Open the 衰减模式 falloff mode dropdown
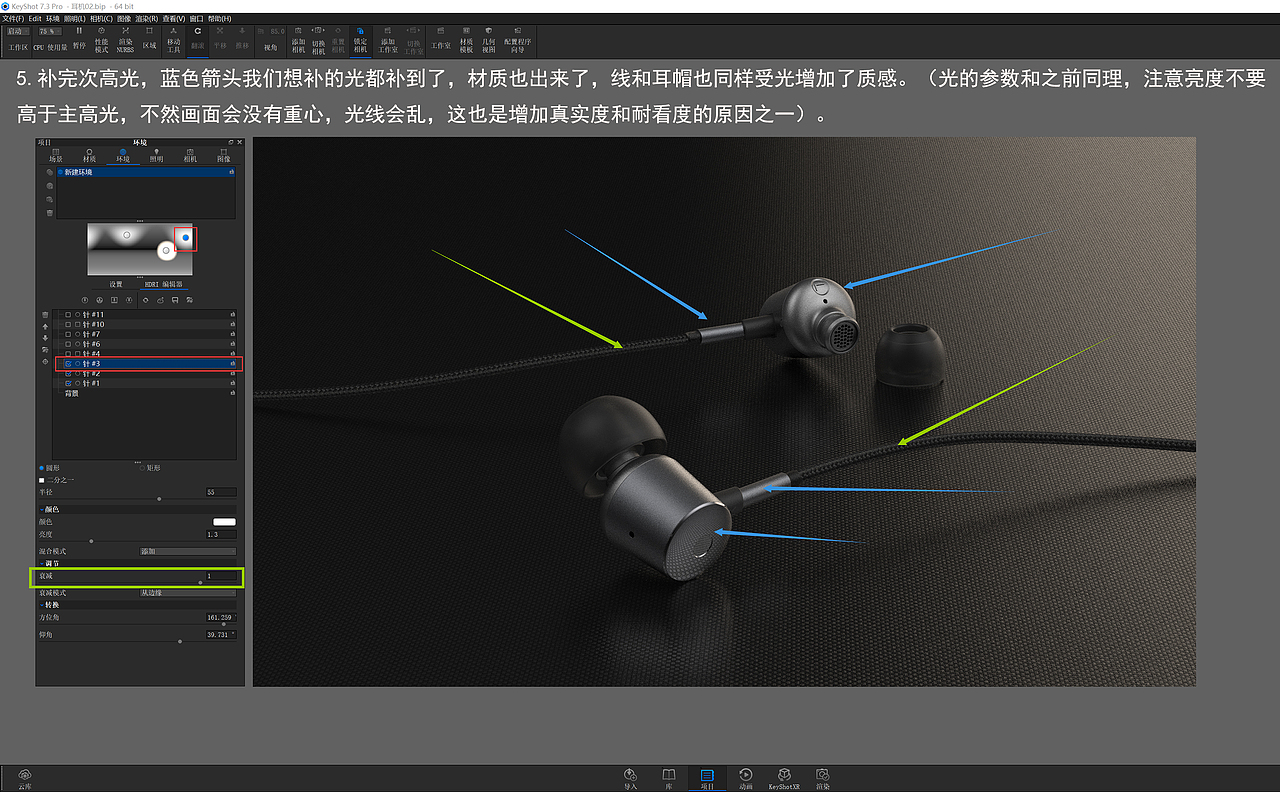 (x=187, y=593)
